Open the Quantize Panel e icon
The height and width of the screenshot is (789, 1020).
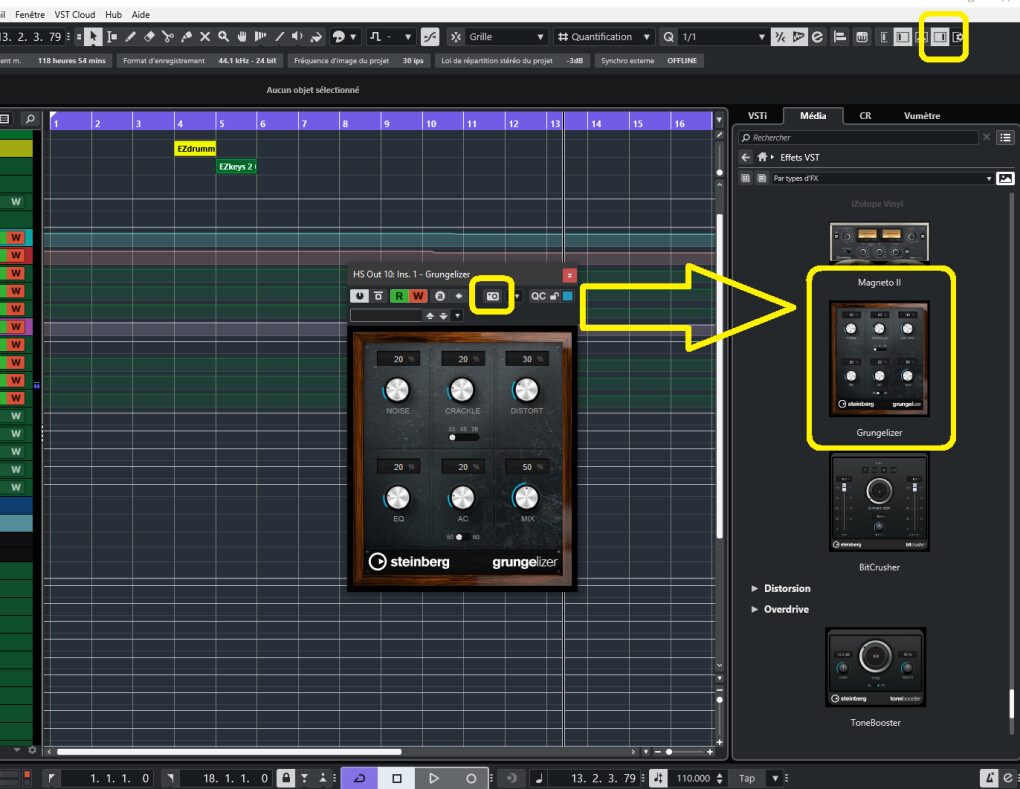817,37
